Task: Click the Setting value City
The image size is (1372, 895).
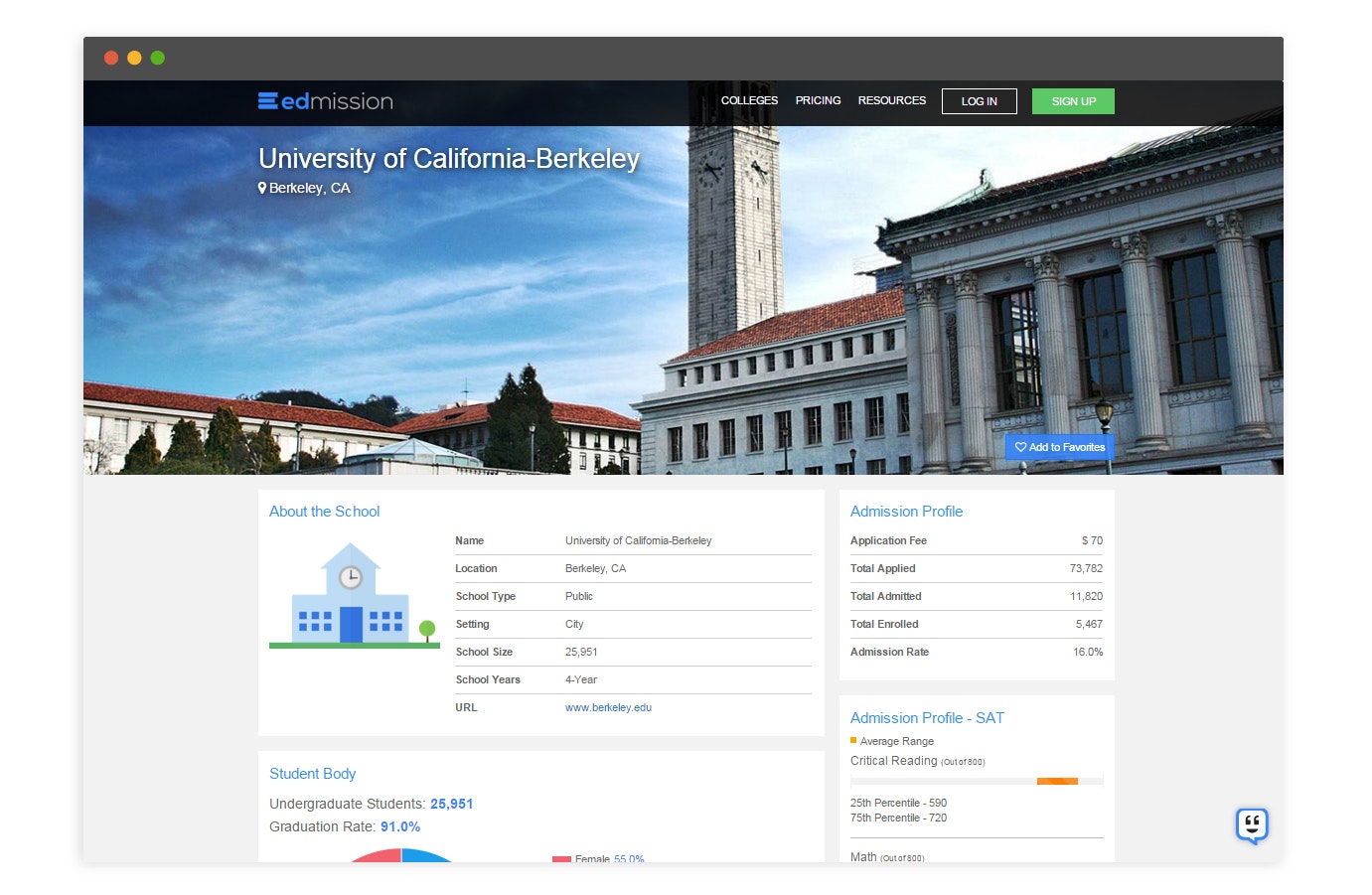Action: coord(574,624)
